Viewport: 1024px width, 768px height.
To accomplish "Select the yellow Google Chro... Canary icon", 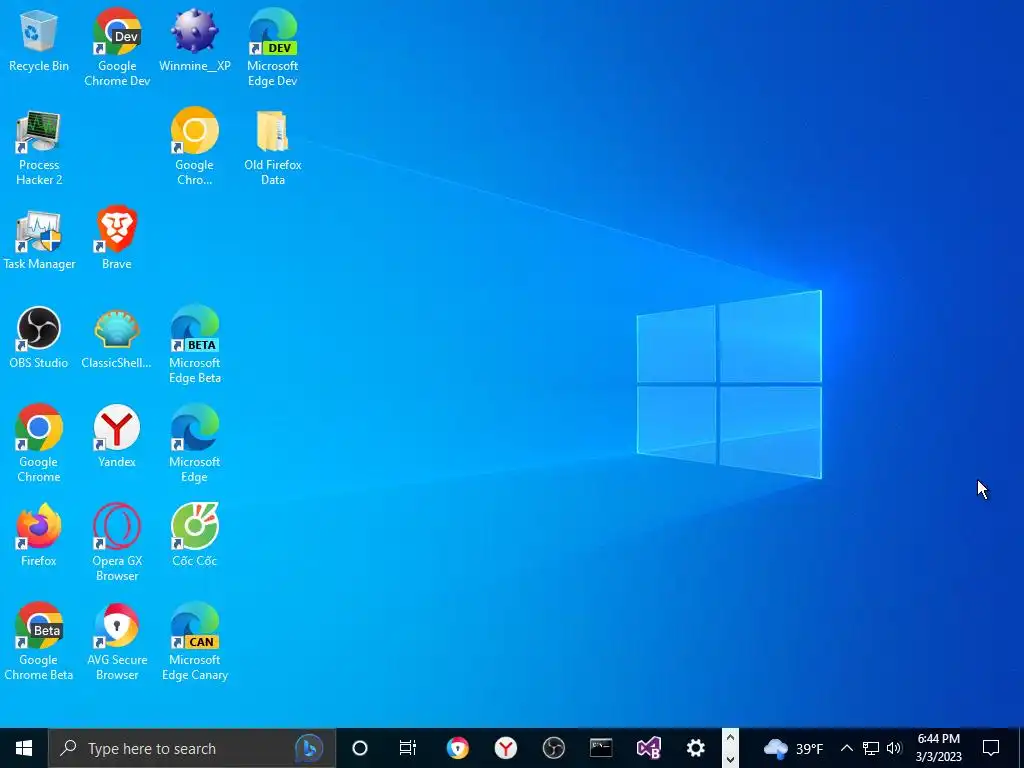I will pos(195,146).
